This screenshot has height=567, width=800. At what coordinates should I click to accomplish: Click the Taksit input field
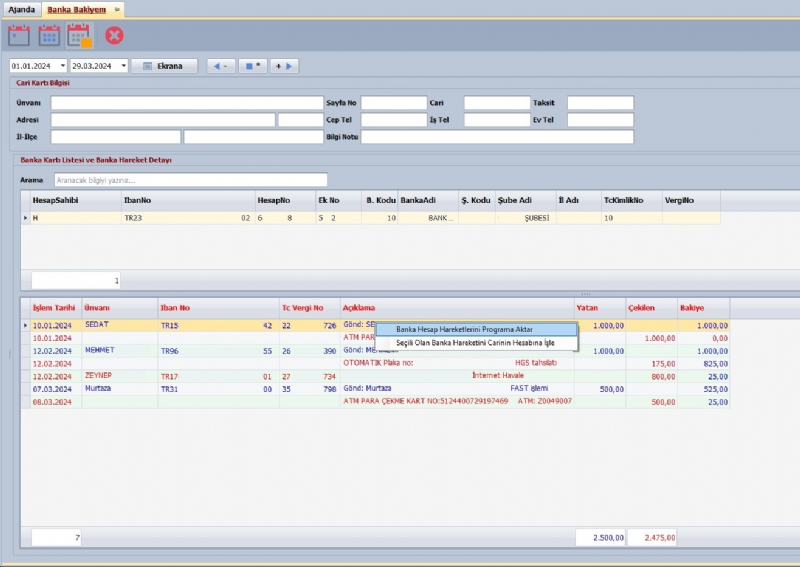click(x=601, y=103)
